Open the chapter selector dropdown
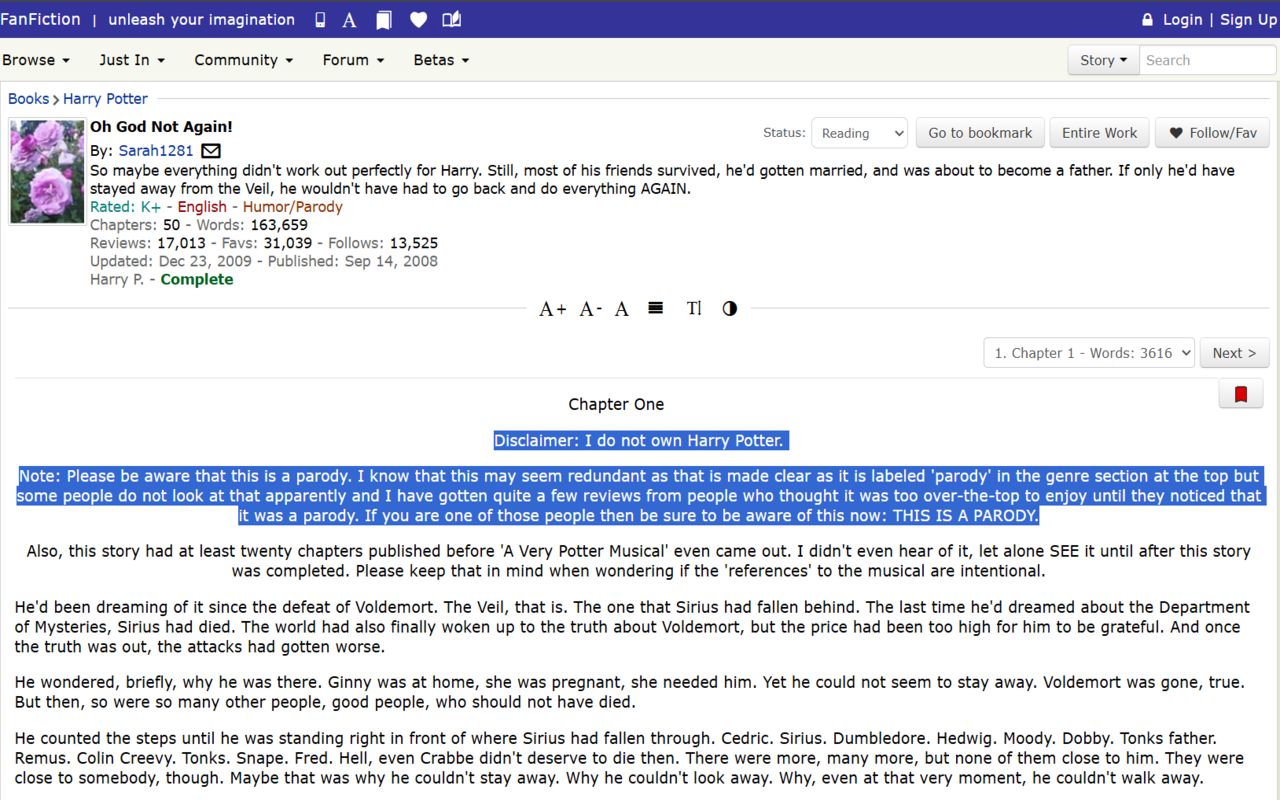The width and height of the screenshot is (1280, 800). [1089, 353]
